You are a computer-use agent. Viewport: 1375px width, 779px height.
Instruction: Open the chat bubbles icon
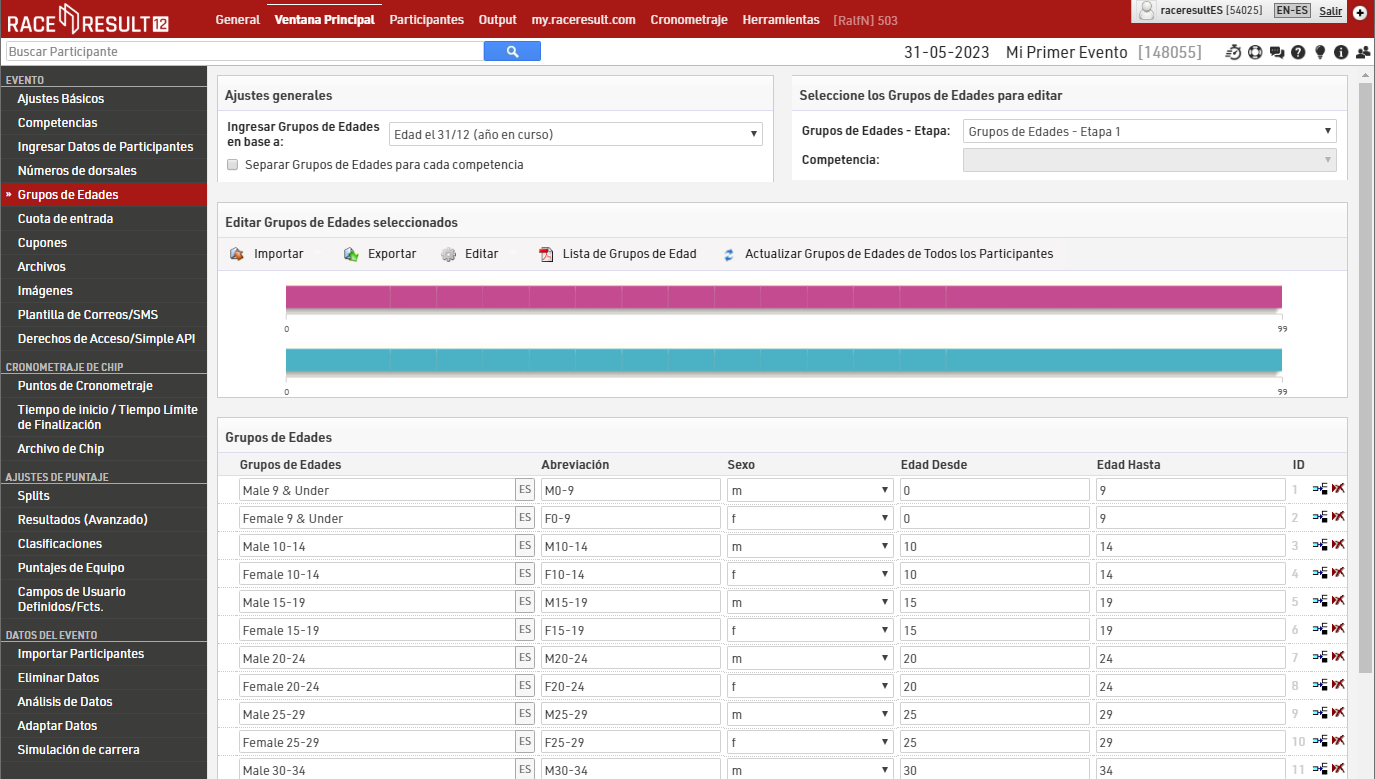(x=1277, y=52)
